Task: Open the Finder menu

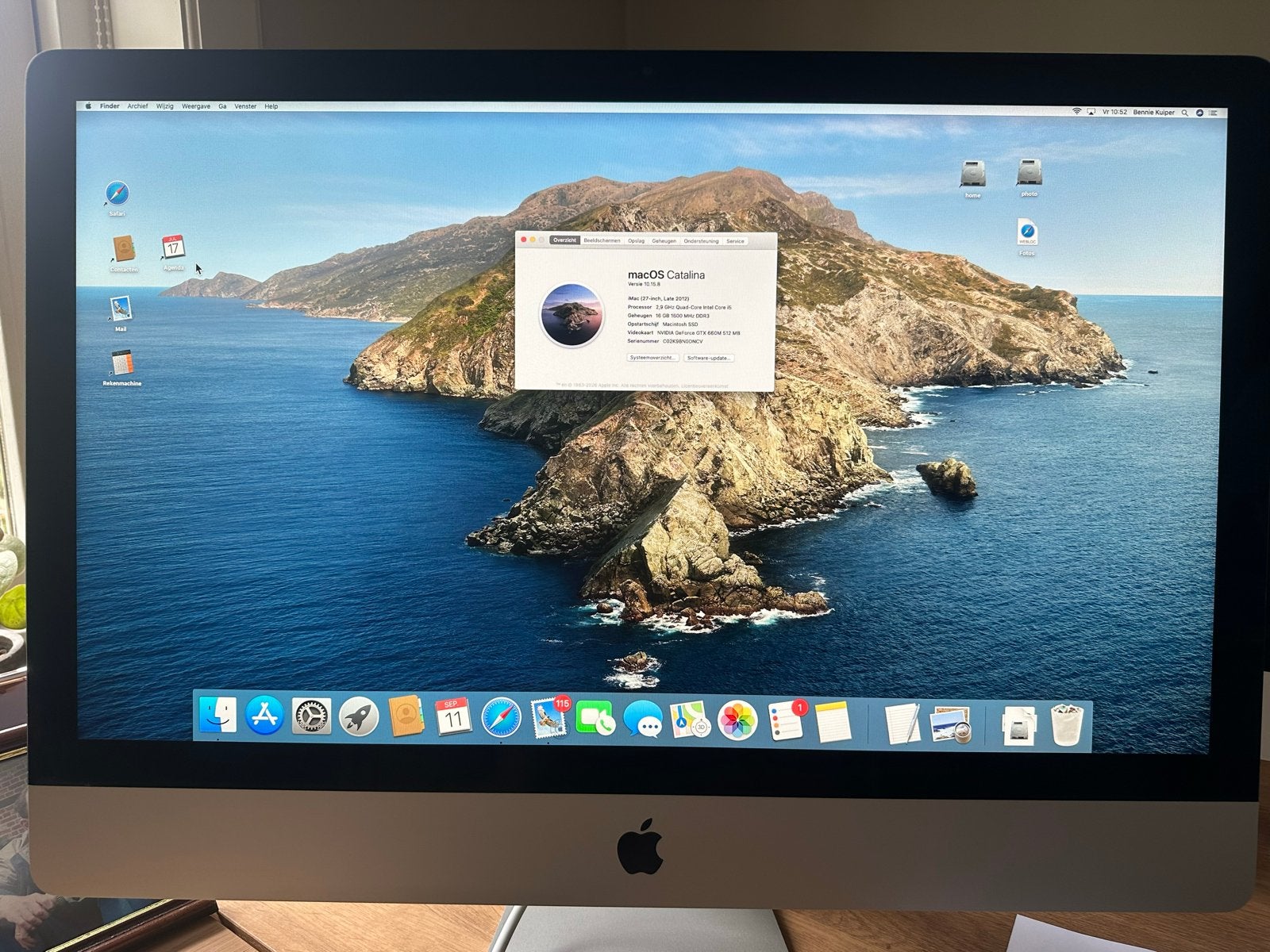Action: coord(110,106)
